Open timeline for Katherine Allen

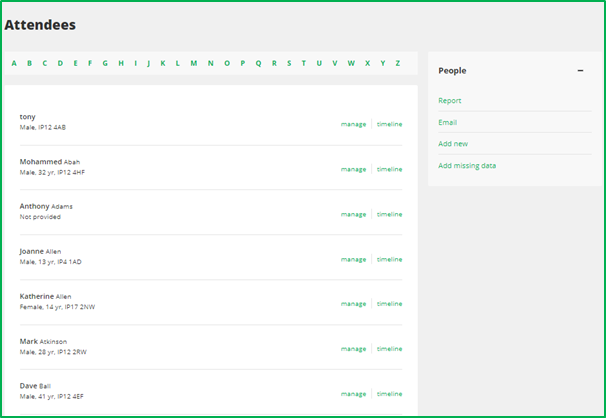tap(390, 304)
